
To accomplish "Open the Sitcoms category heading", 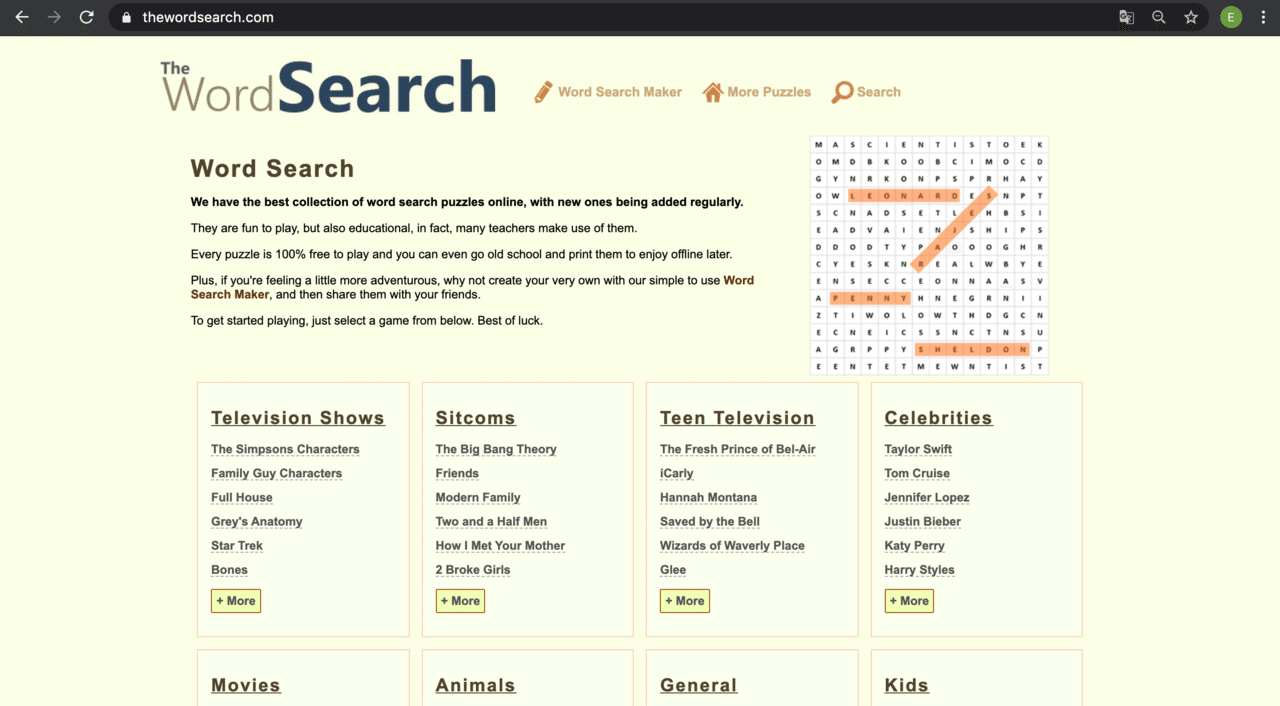I will 476,418.
